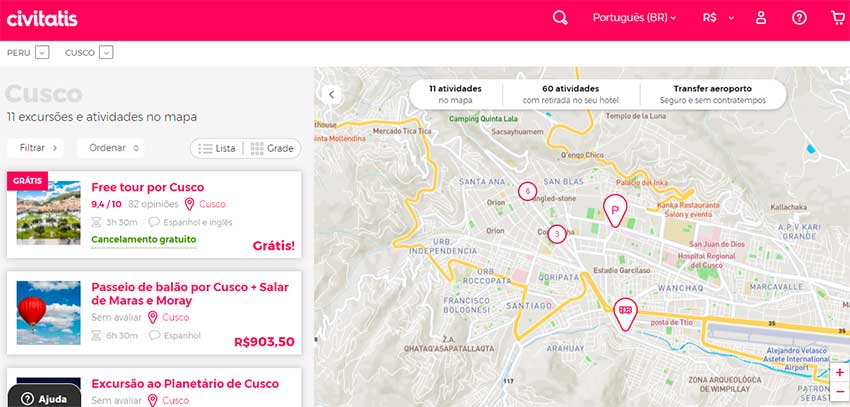The width and height of the screenshot is (850, 407).
Task: Open the help question mark icon in header
Action: pyautogui.click(x=799, y=18)
